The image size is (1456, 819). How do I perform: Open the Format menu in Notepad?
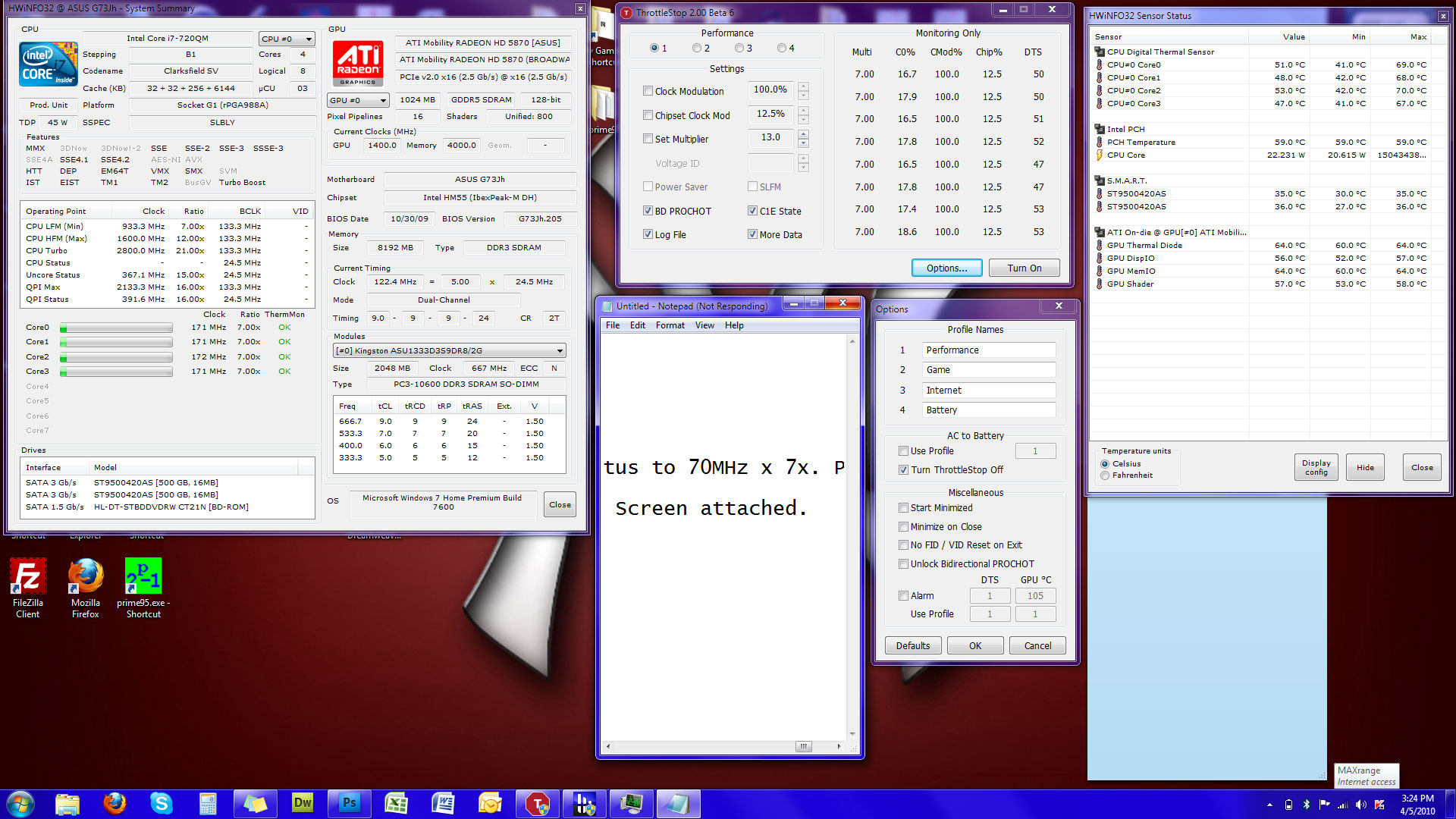point(670,325)
